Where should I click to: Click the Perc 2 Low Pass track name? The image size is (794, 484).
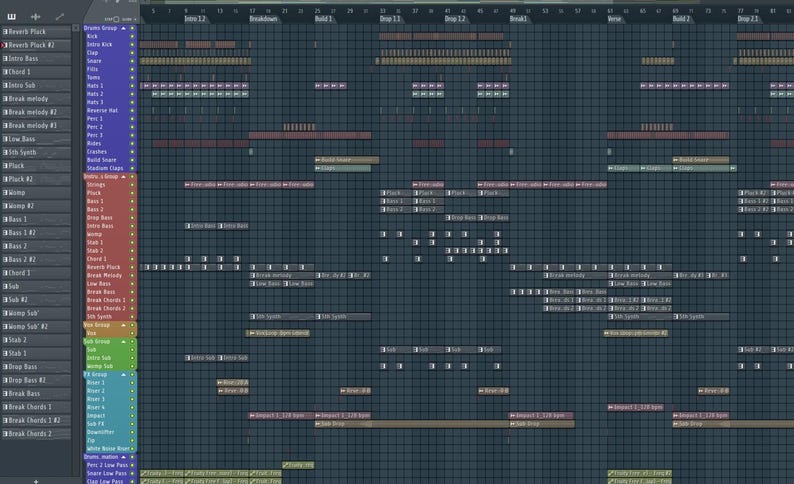coord(107,465)
